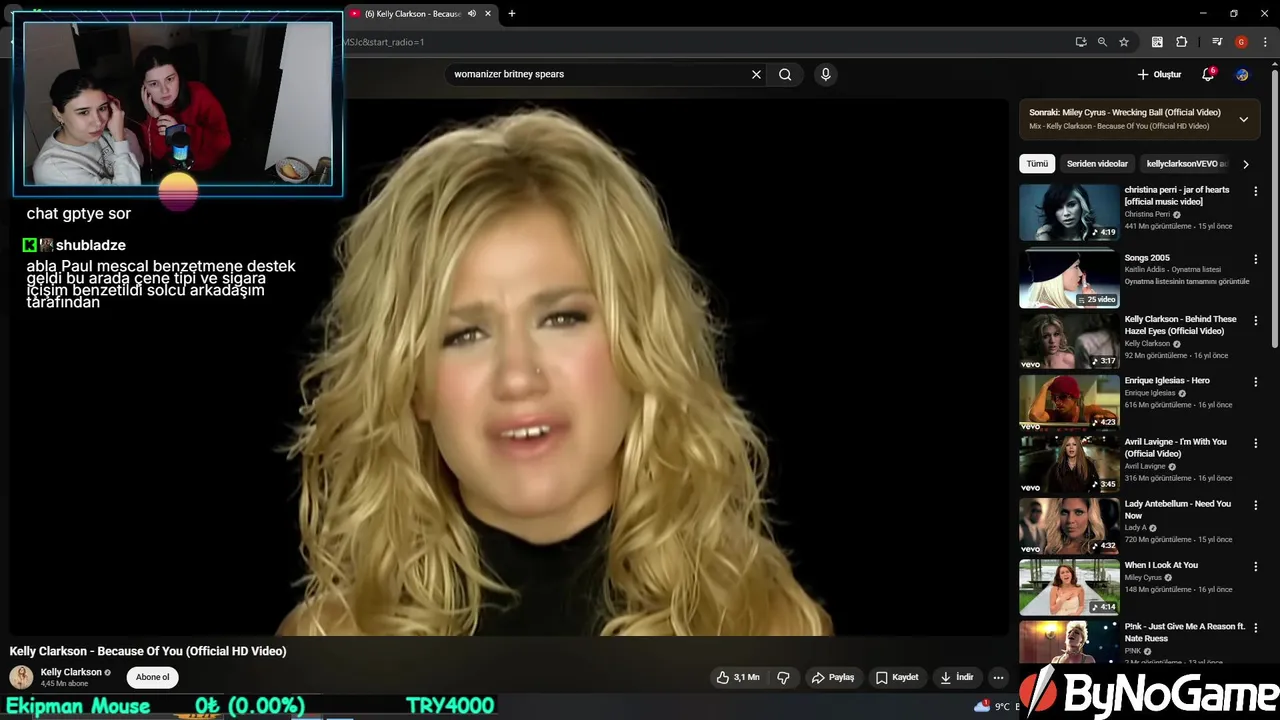Viewport: 1280px width, 720px height.
Task: Subscribe with the Abone ol button
Action: pos(152,677)
